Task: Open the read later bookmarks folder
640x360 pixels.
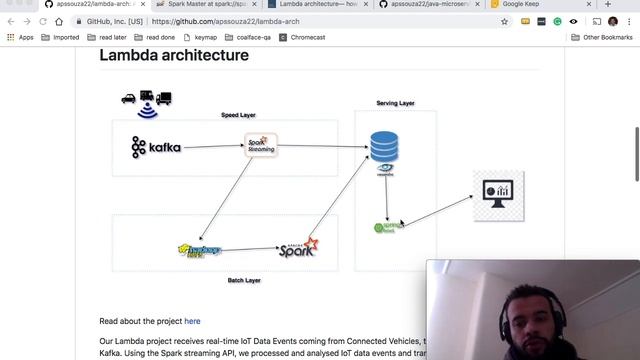Action: click(x=107, y=38)
